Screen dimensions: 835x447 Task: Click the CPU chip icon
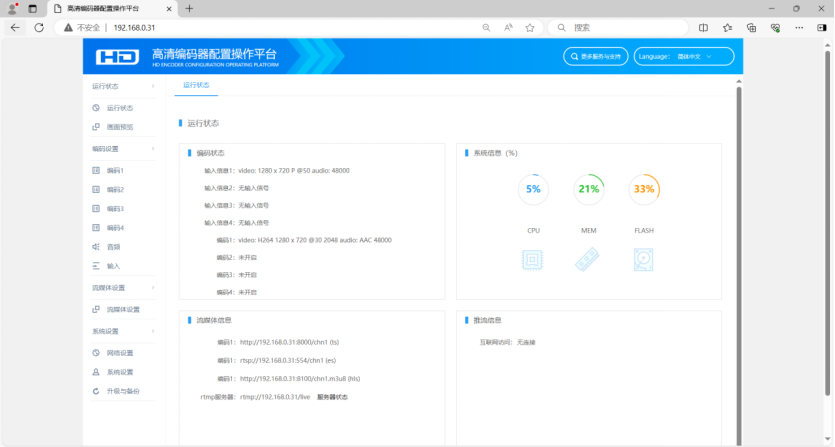(x=532, y=260)
